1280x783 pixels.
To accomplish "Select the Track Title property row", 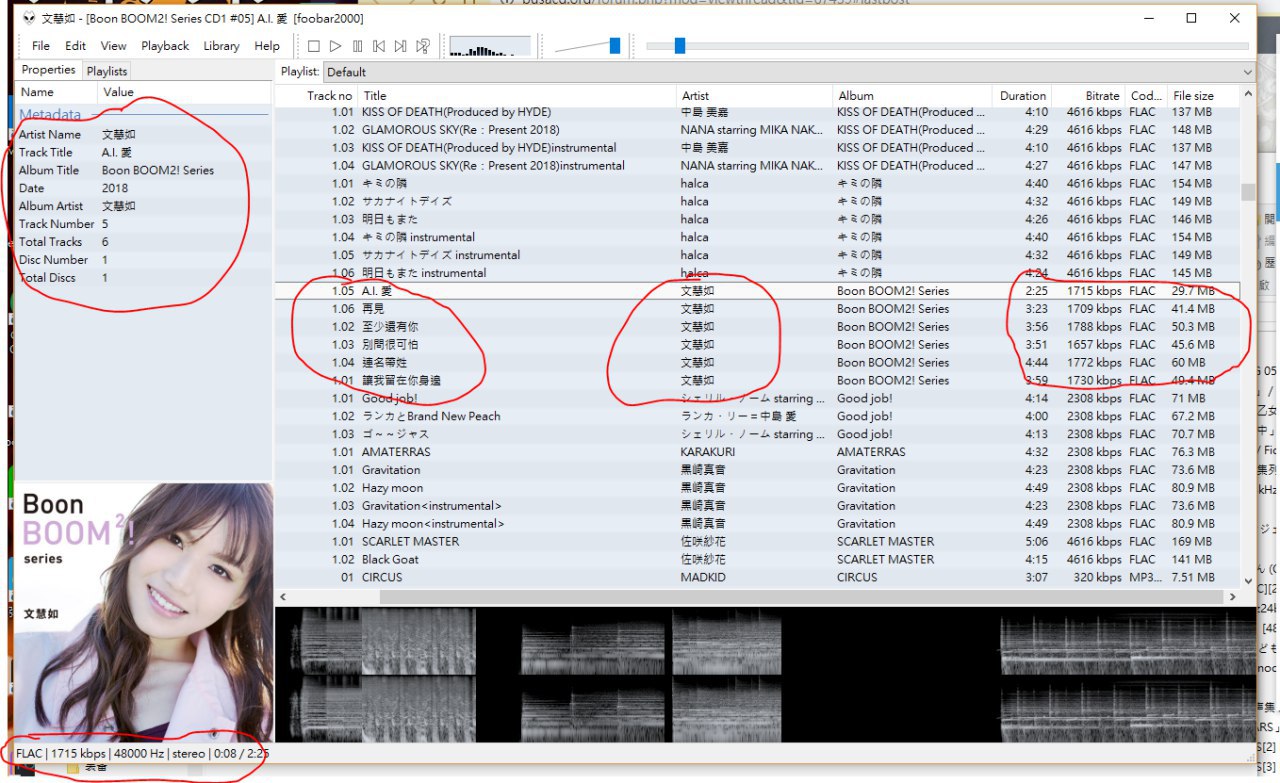I will [x=144, y=152].
